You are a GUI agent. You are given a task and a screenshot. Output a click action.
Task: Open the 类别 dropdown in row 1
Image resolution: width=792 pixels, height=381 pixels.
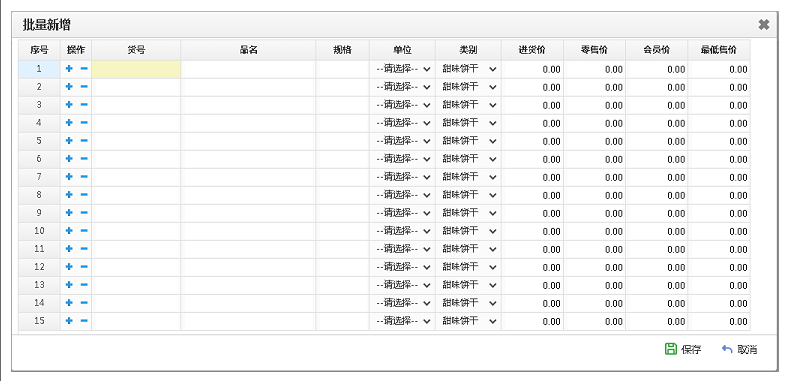[x=469, y=69]
